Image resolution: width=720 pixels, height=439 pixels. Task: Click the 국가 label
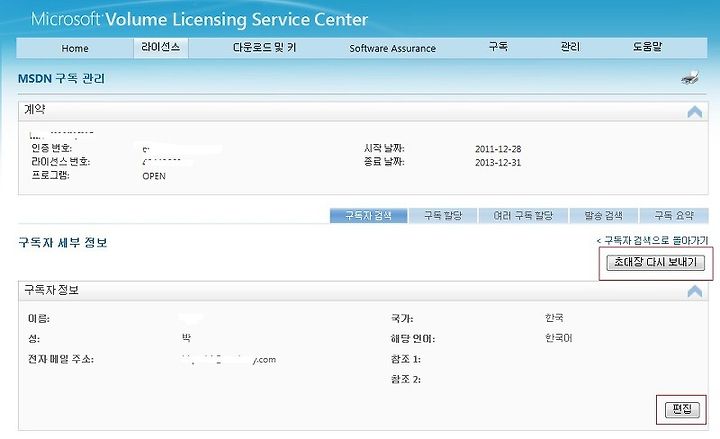point(402,318)
